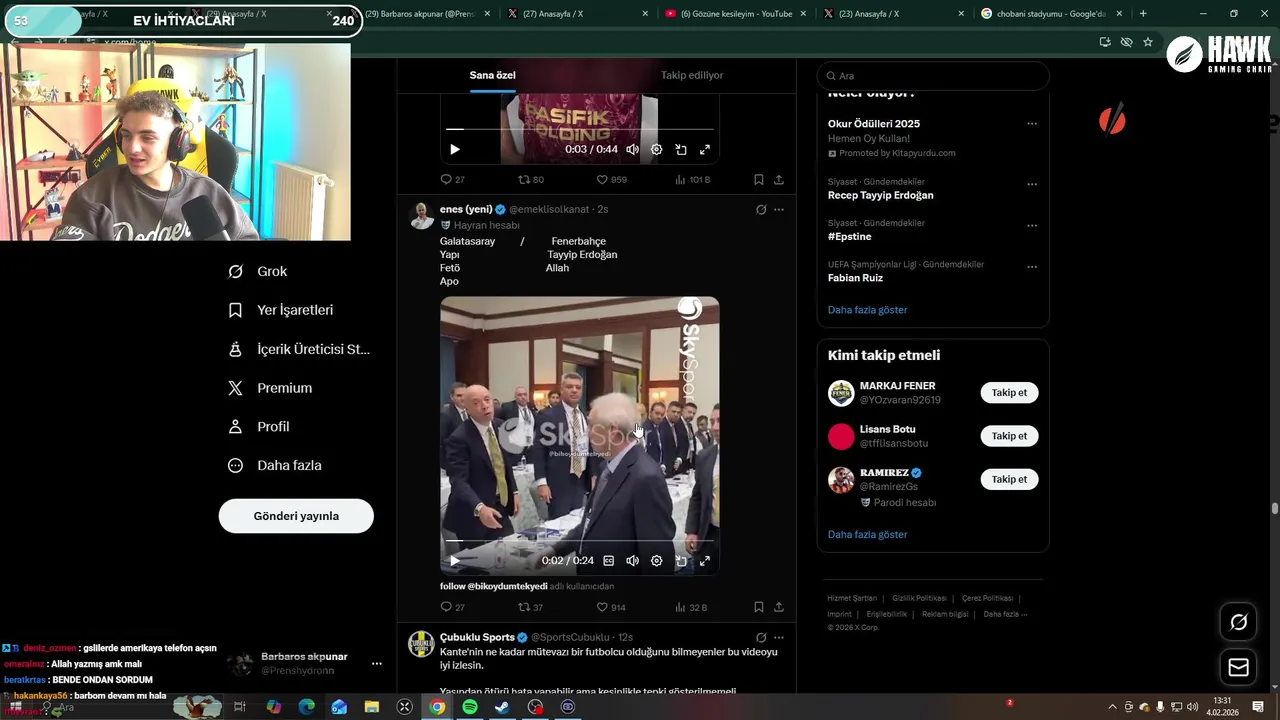This screenshot has width=1280, height=720.
Task: Expand Daha fazla in the left sidebar
Action: (275, 465)
